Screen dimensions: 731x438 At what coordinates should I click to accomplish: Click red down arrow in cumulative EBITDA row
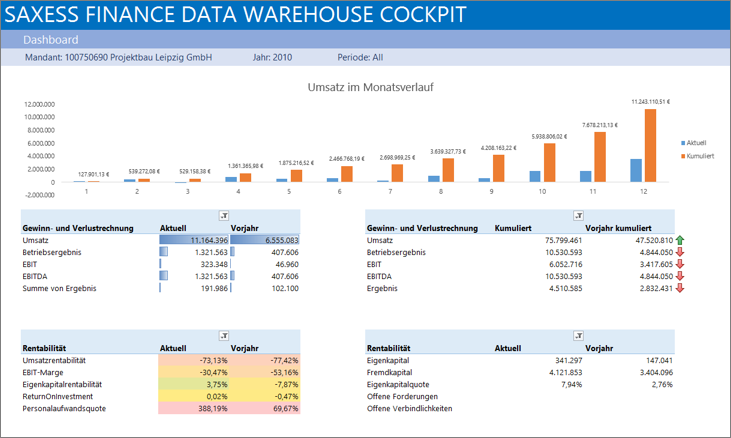coord(681,276)
